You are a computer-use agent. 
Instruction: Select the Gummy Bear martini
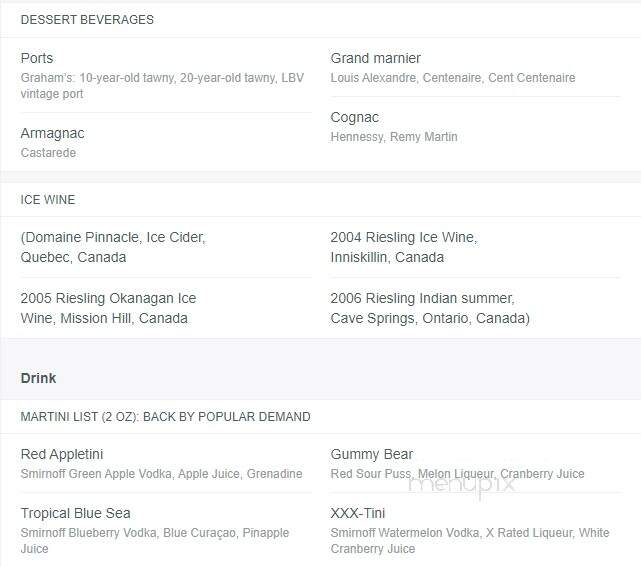(x=372, y=454)
